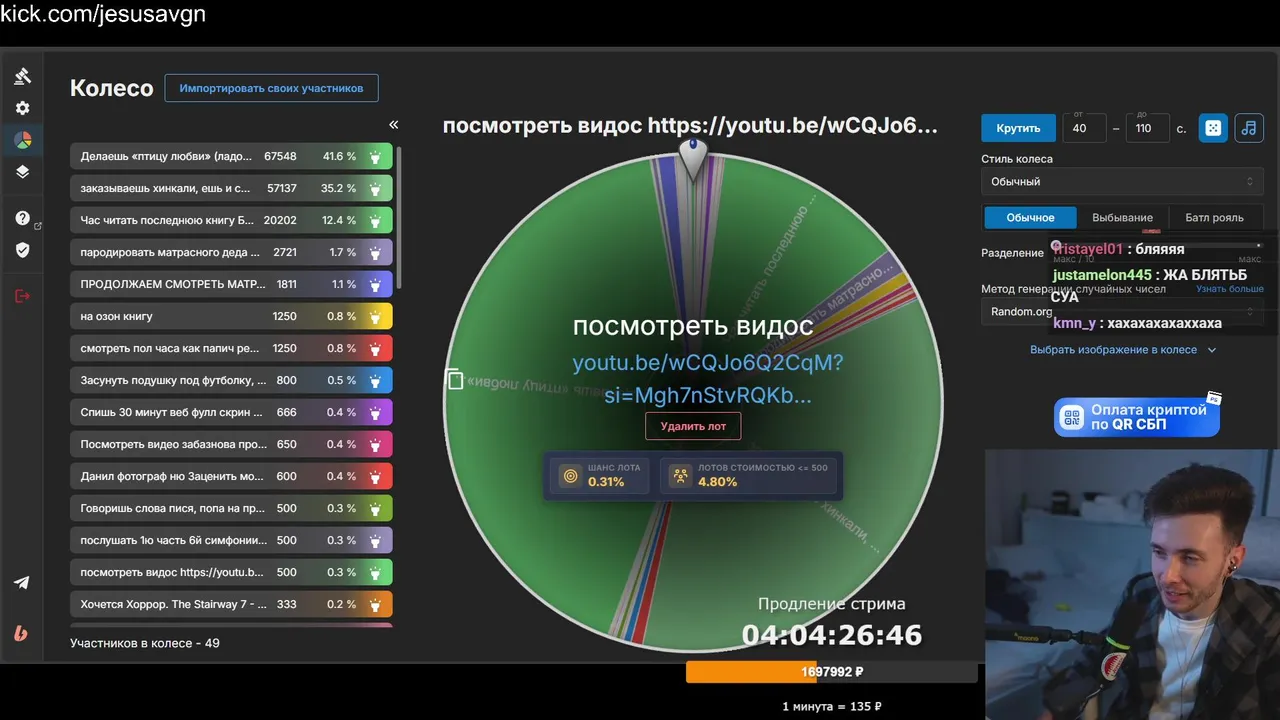Viewport: 1280px width, 720px height.
Task: Collapse the participants list with double chevron
Action: point(393,125)
